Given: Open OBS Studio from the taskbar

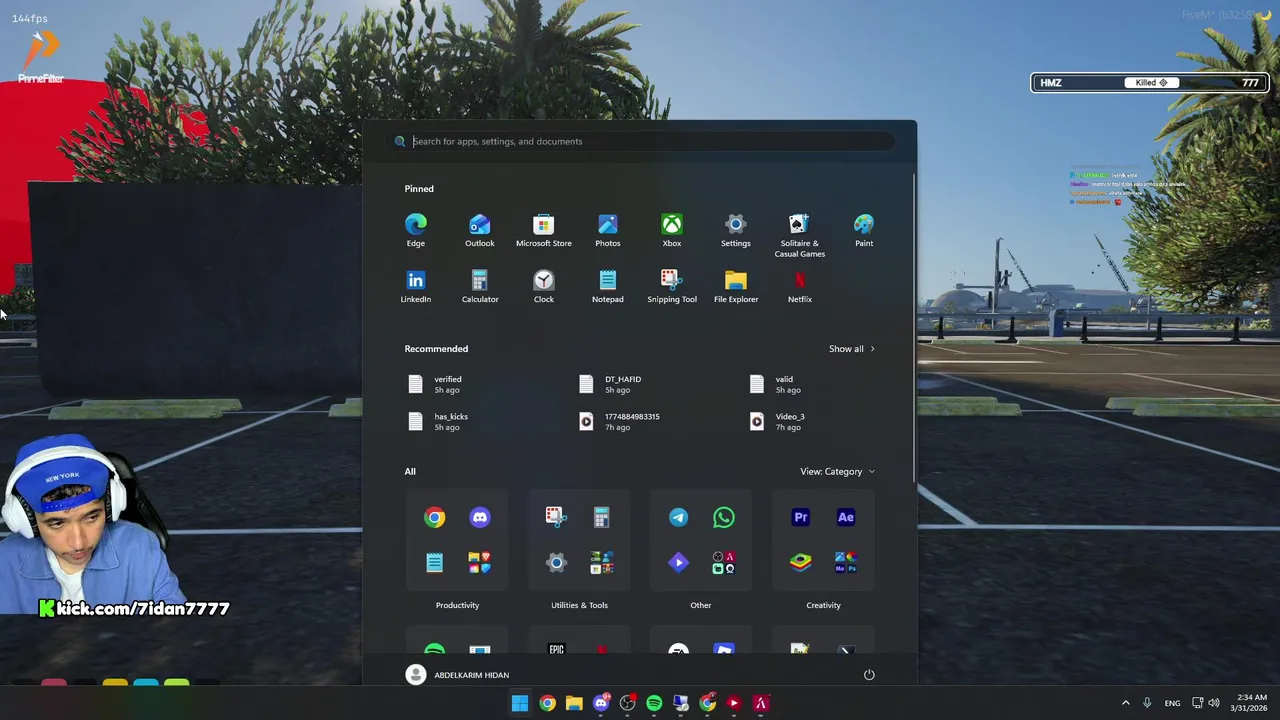Looking at the screenshot, I should pos(627,703).
